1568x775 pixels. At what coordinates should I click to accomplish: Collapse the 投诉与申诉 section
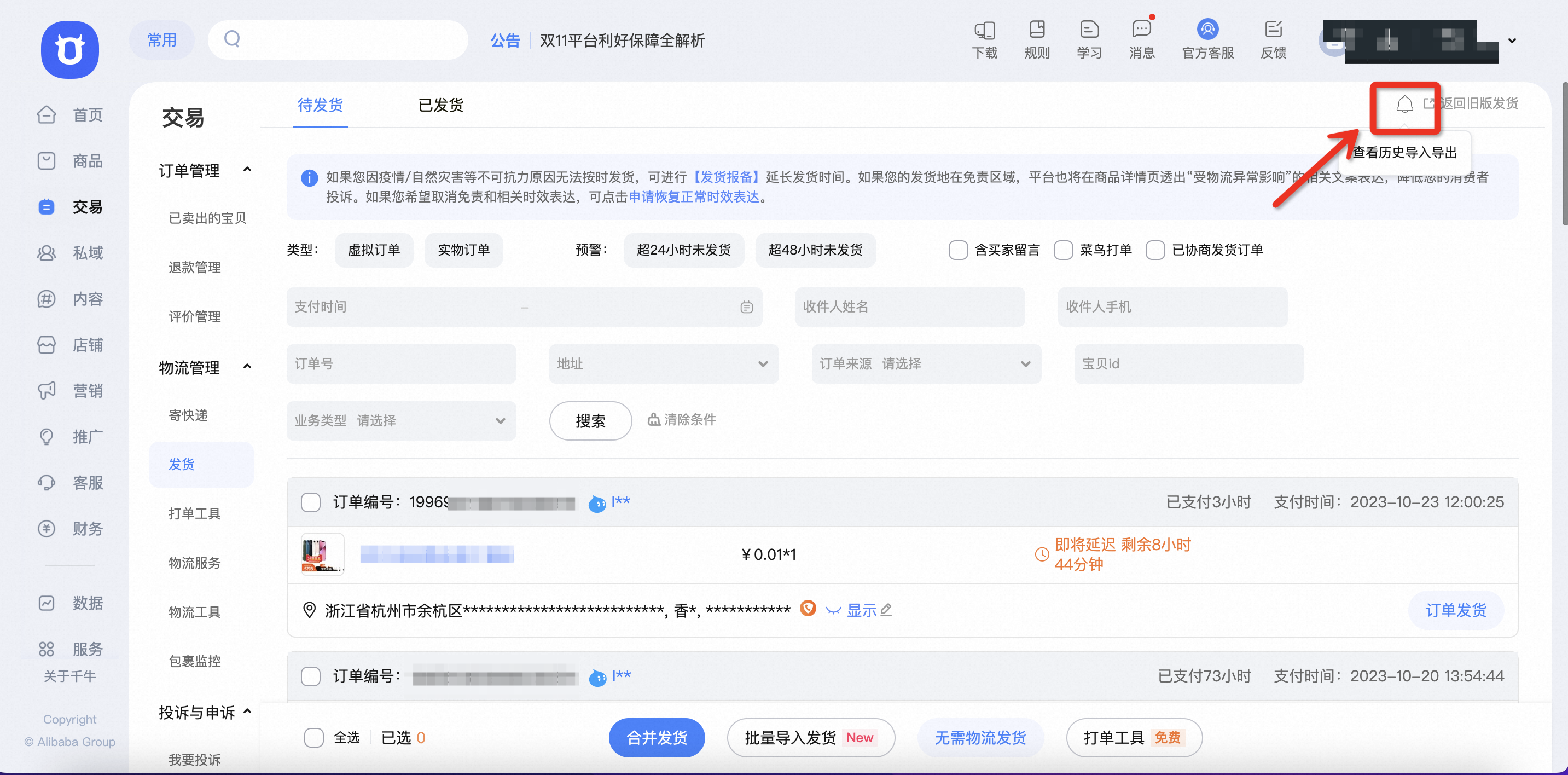point(247,711)
